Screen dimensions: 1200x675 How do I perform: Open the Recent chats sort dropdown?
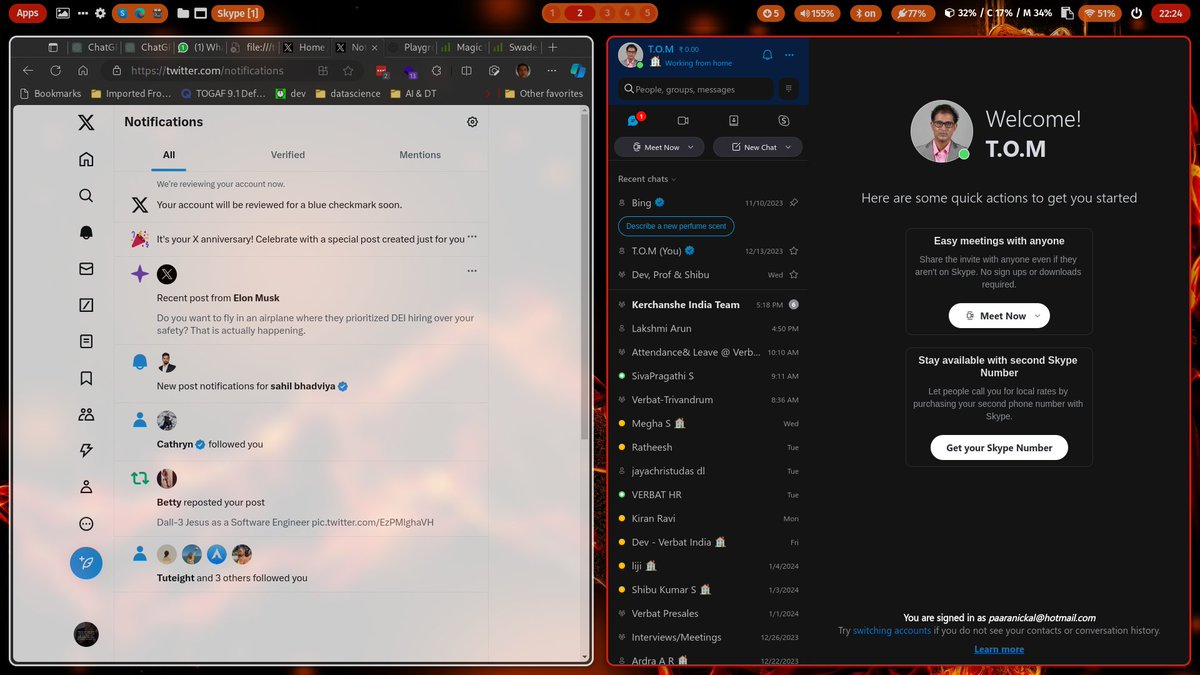tap(646, 179)
